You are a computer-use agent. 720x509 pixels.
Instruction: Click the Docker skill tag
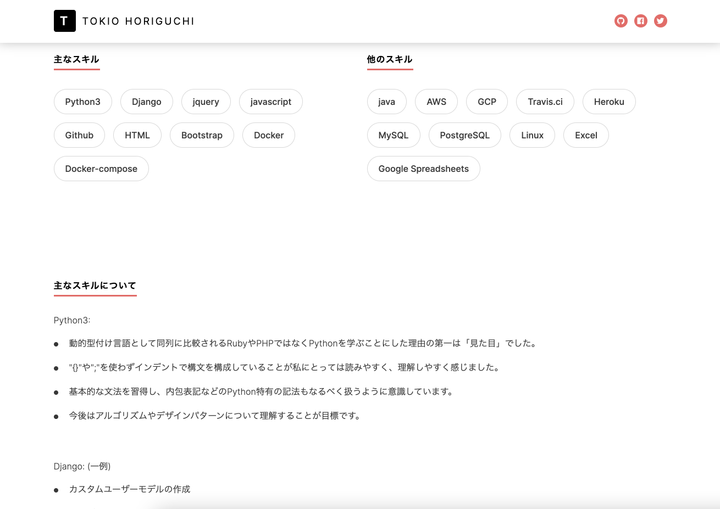tap(269, 135)
